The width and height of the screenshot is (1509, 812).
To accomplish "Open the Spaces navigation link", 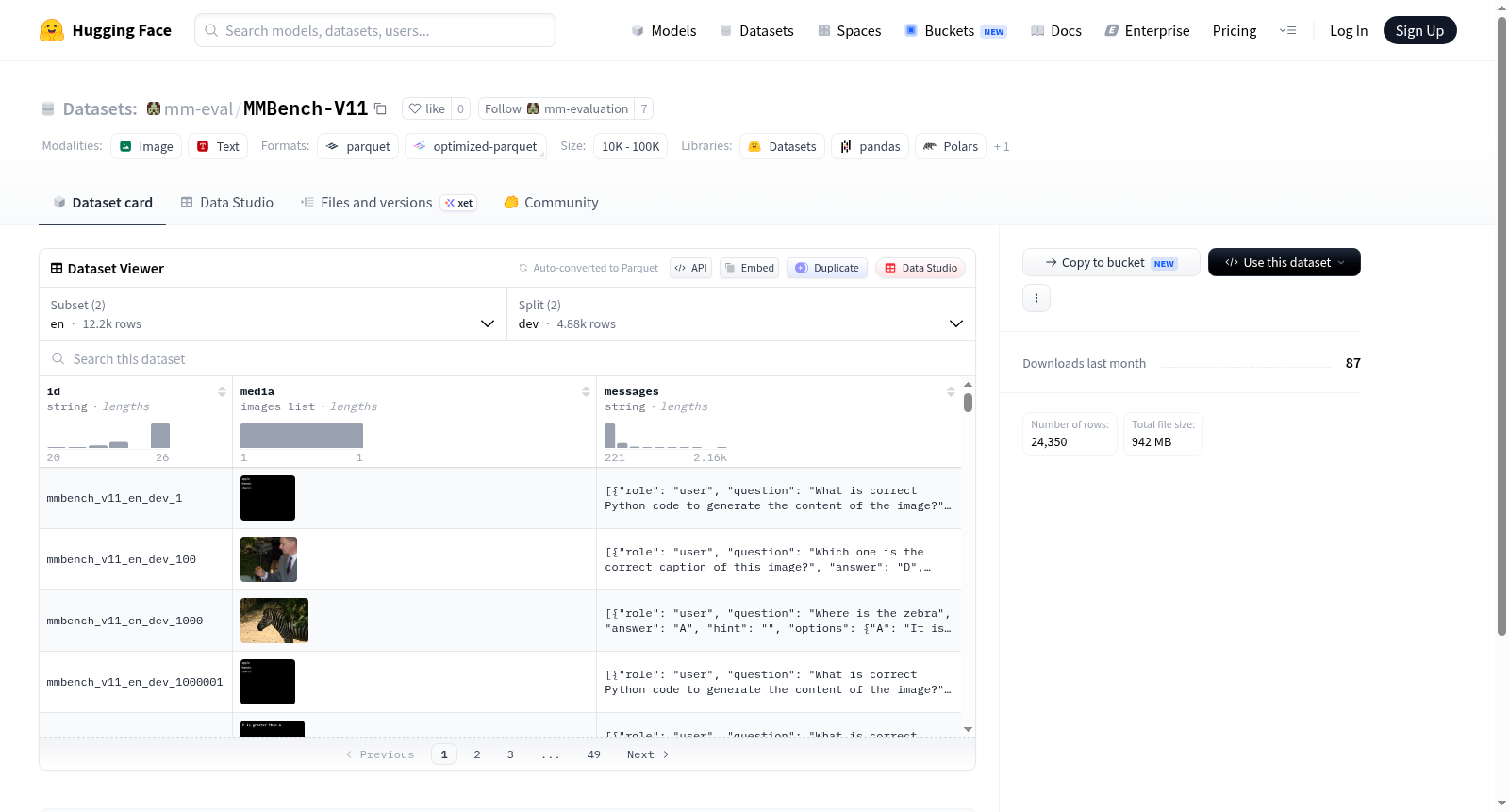I will (x=850, y=30).
